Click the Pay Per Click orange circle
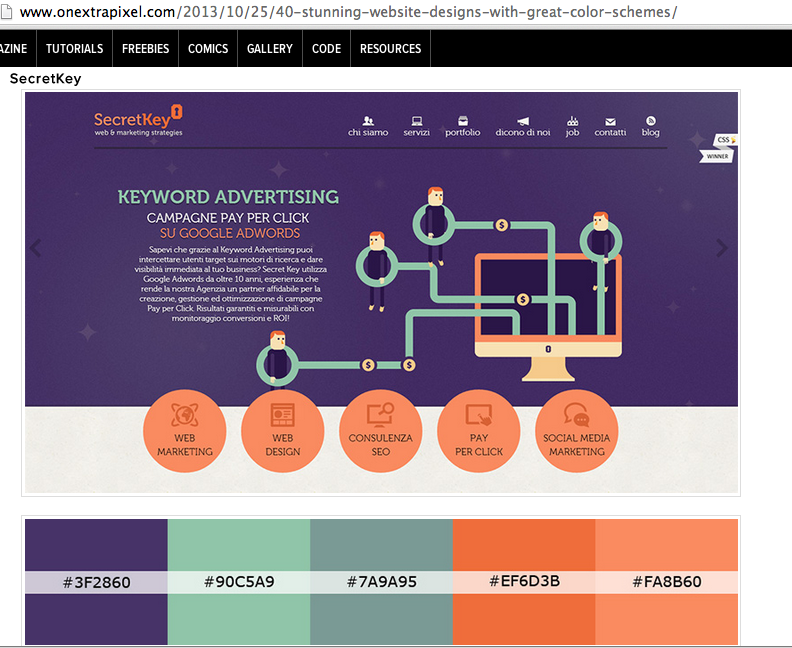Image resolution: width=792 pixels, height=648 pixels. (x=479, y=431)
